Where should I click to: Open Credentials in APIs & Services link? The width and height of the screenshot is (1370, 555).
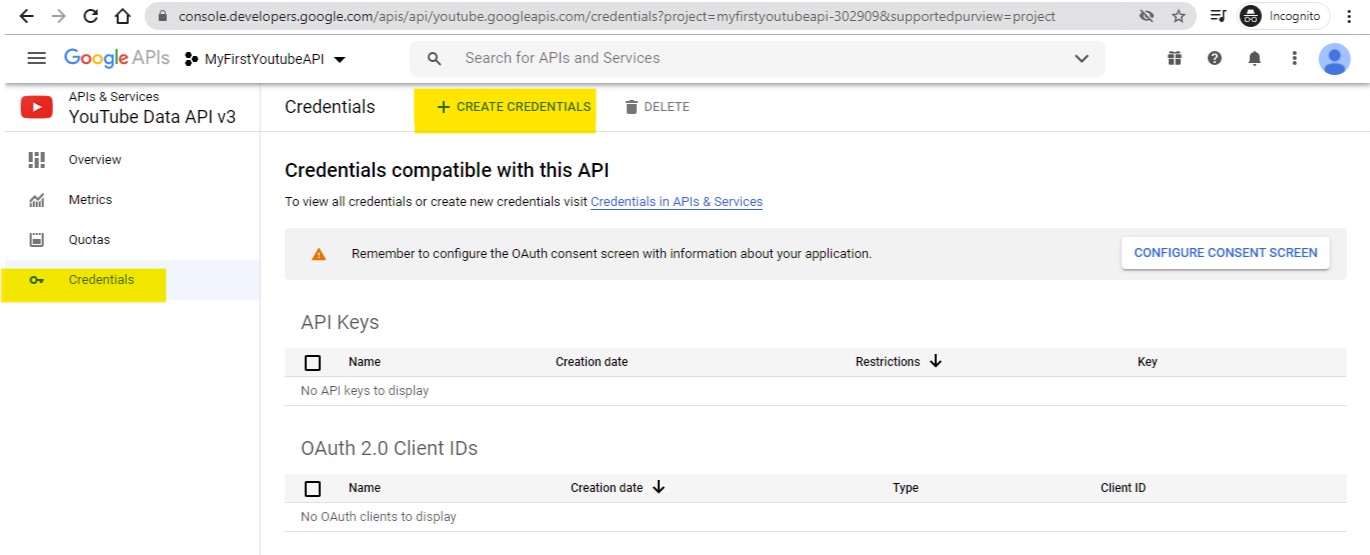[x=676, y=202]
